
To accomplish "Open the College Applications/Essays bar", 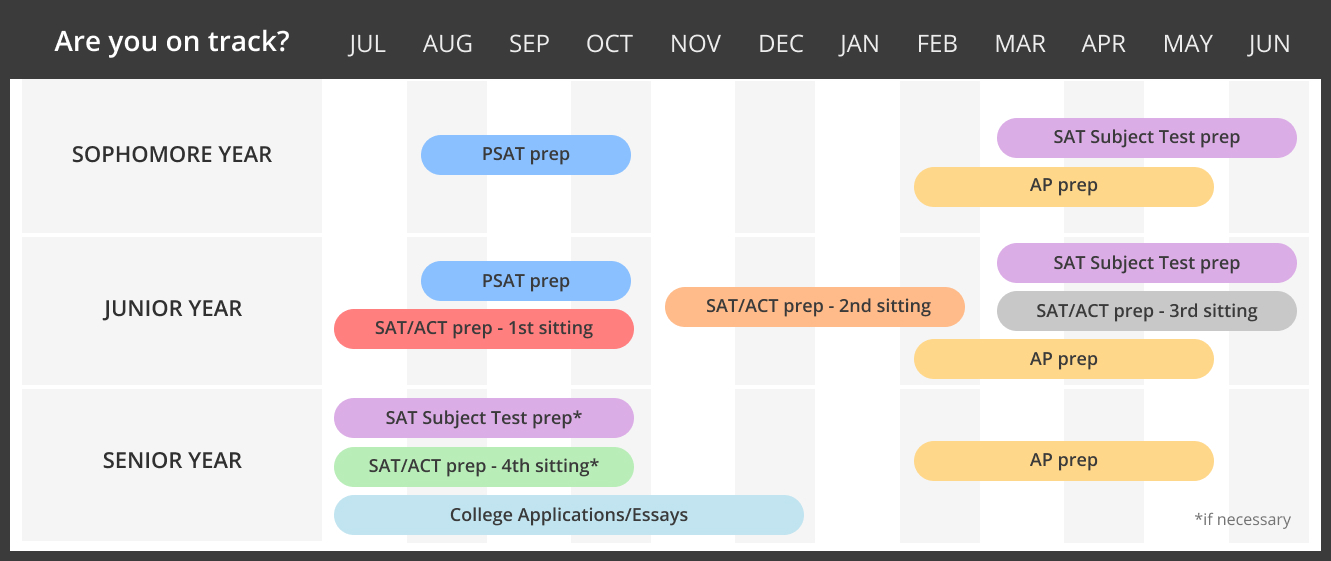I will click(x=569, y=515).
